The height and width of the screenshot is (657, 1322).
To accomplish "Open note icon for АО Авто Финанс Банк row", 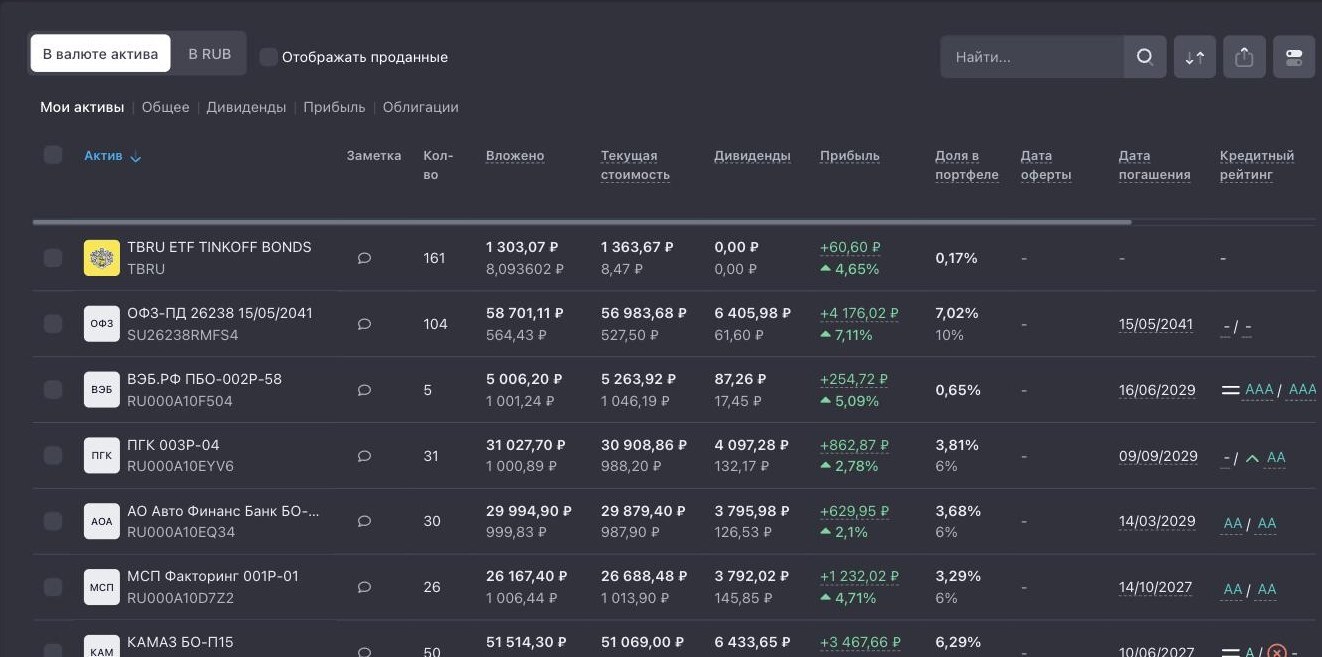I will pos(364,522).
